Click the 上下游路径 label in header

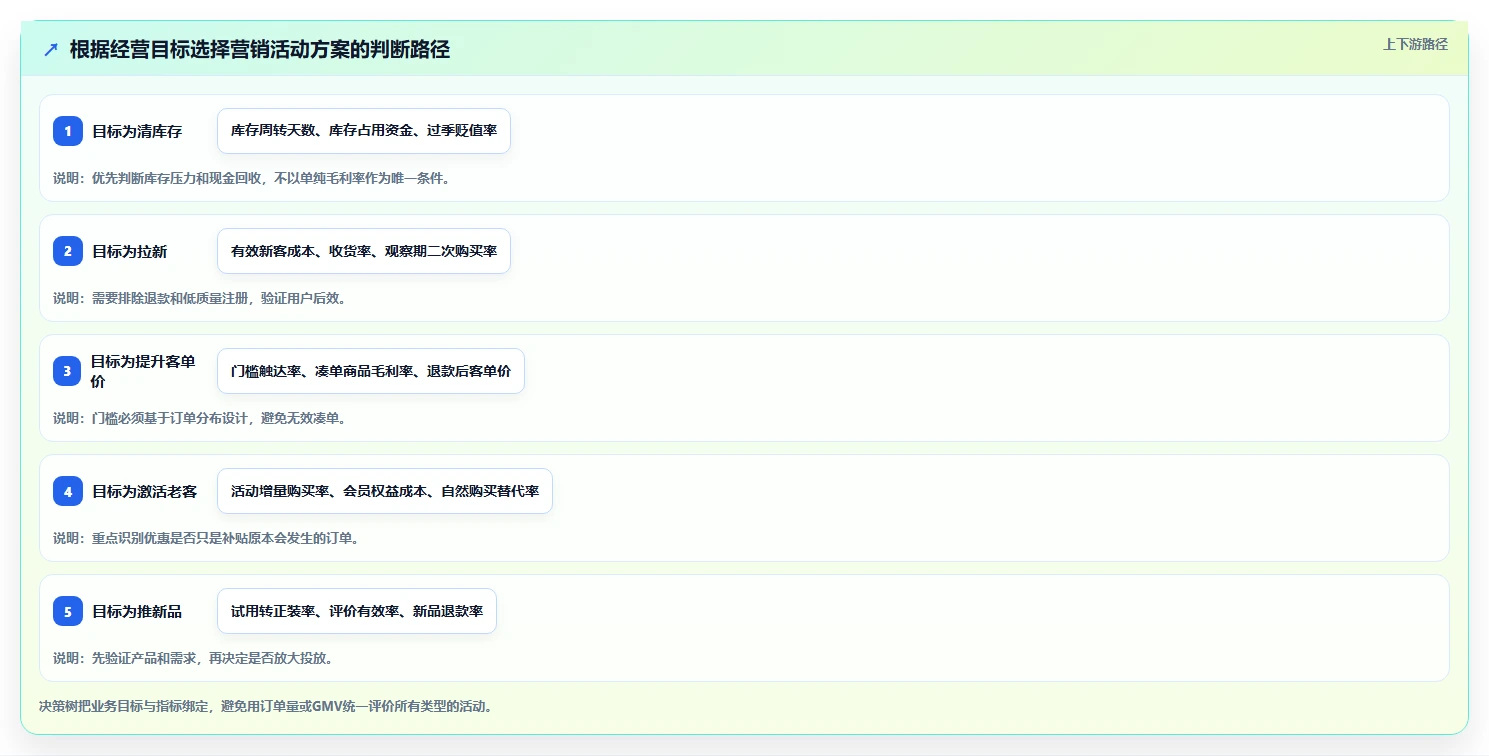[1415, 44]
